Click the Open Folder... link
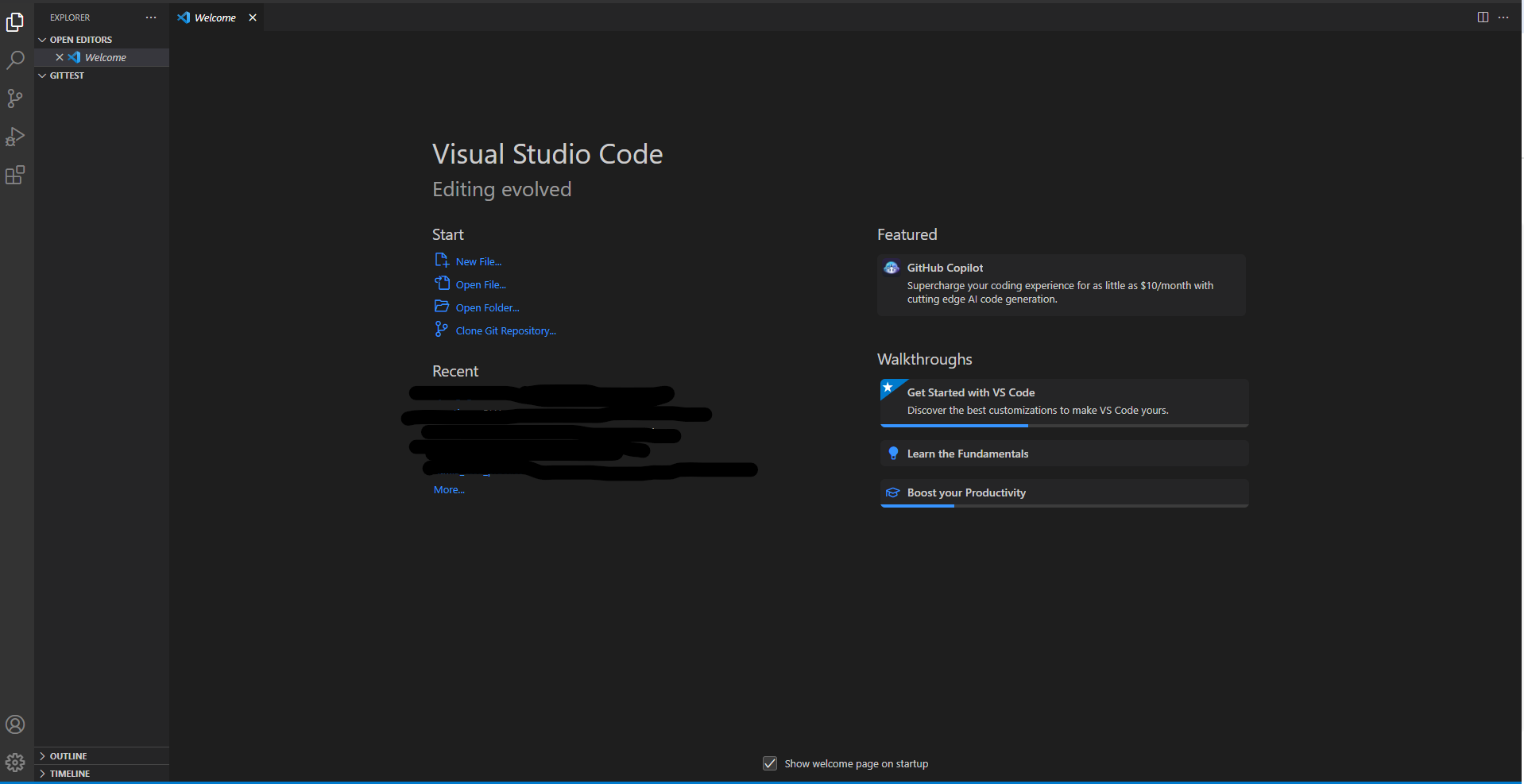The image size is (1524, 784). click(x=487, y=307)
